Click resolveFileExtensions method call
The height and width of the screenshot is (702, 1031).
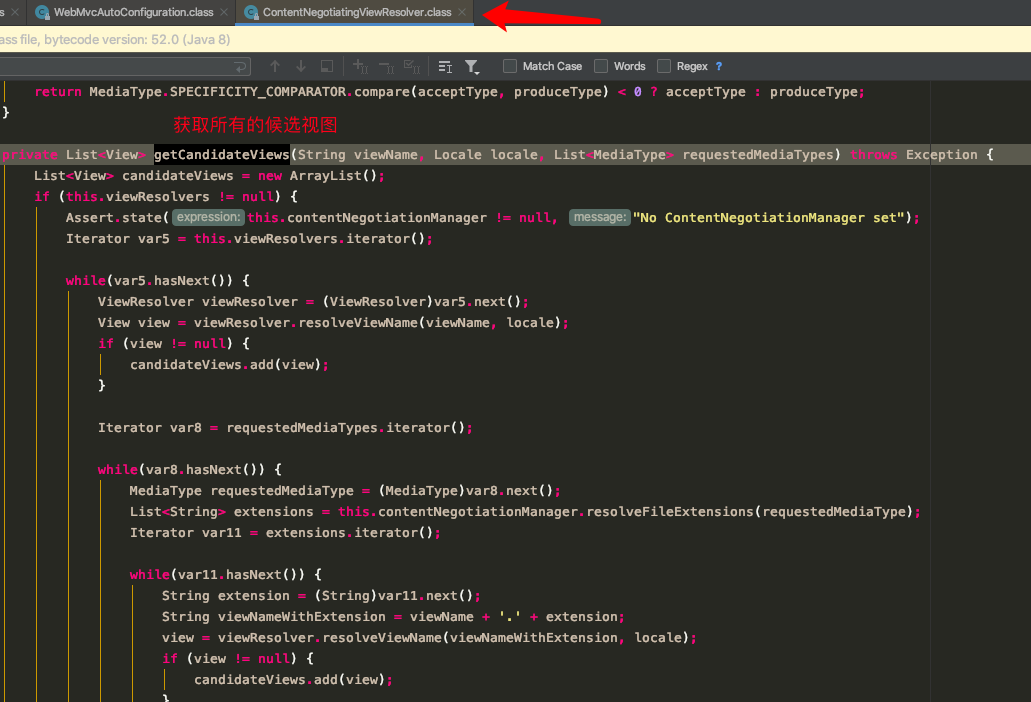click(669, 511)
